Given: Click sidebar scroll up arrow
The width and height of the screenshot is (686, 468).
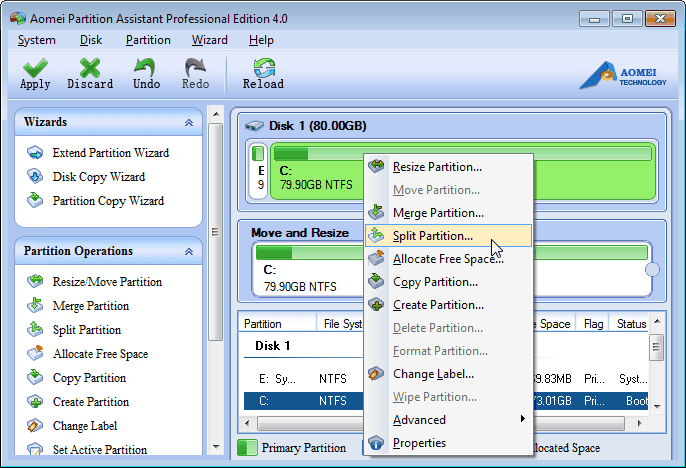Looking at the screenshot, I should tap(216, 114).
